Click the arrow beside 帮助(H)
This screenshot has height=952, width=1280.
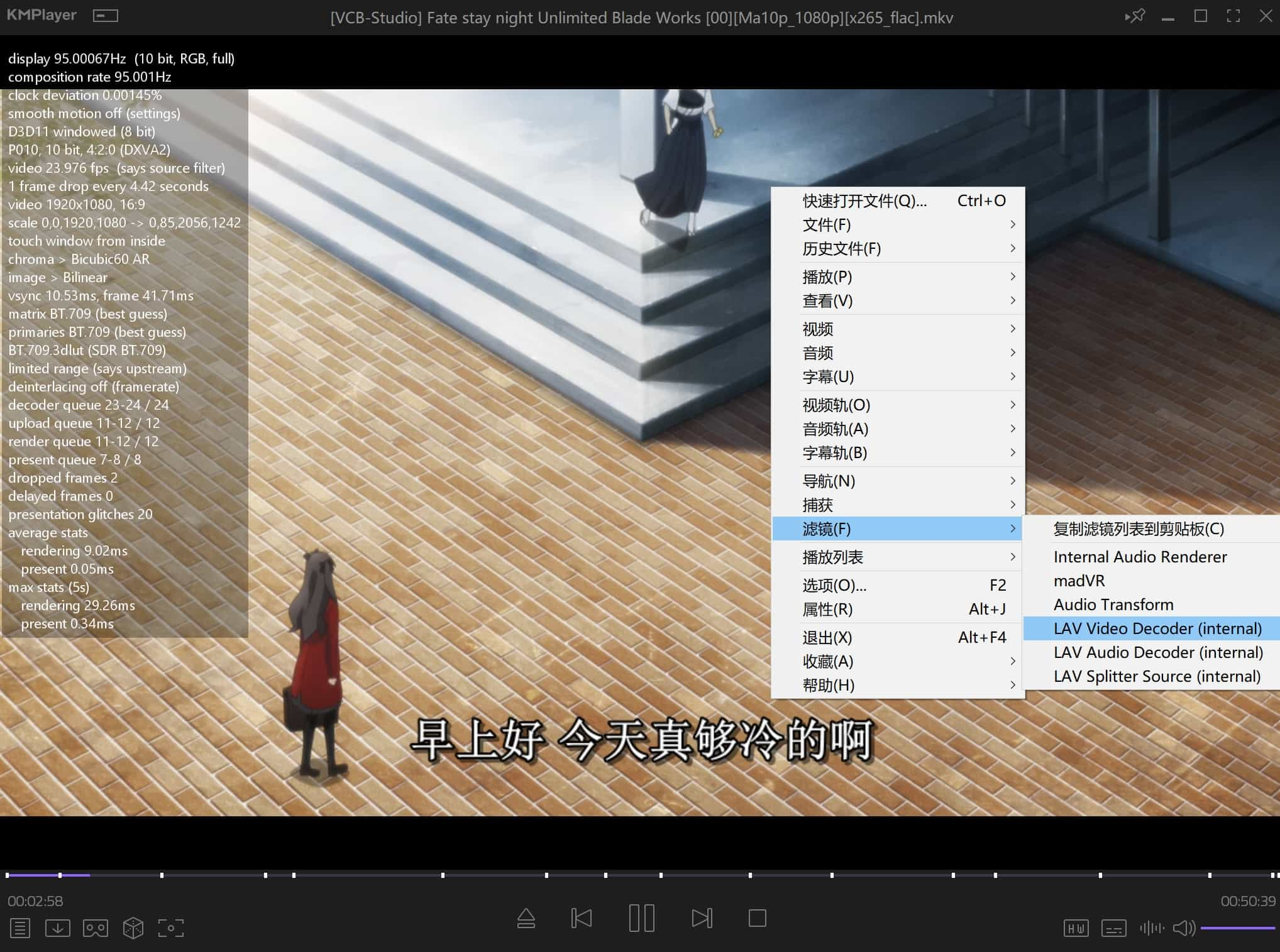(x=1012, y=685)
